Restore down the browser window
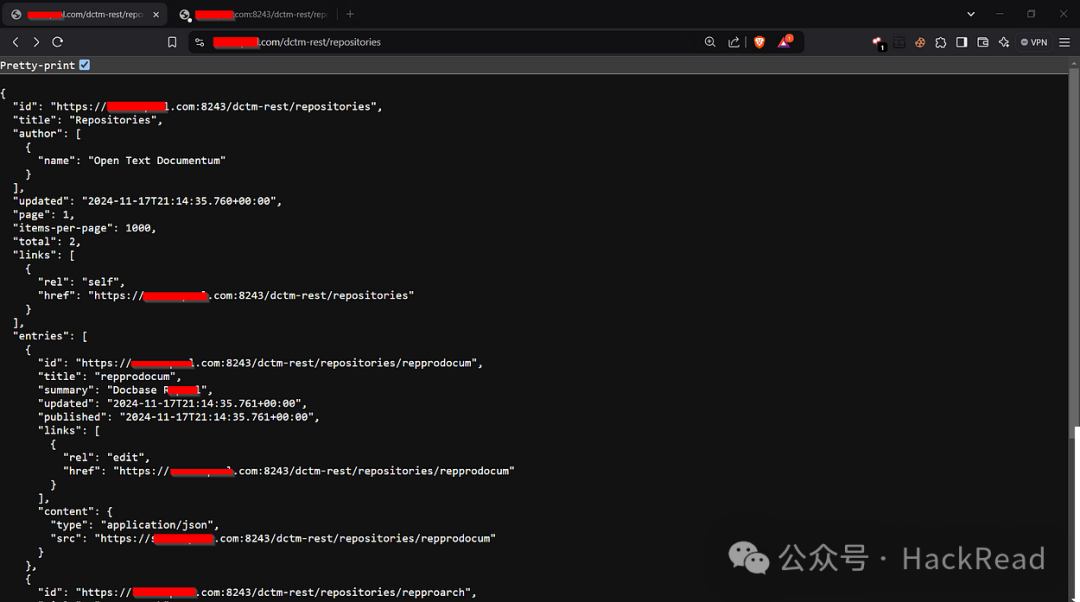Viewport: 1080px width, 602px height. 1031,14
